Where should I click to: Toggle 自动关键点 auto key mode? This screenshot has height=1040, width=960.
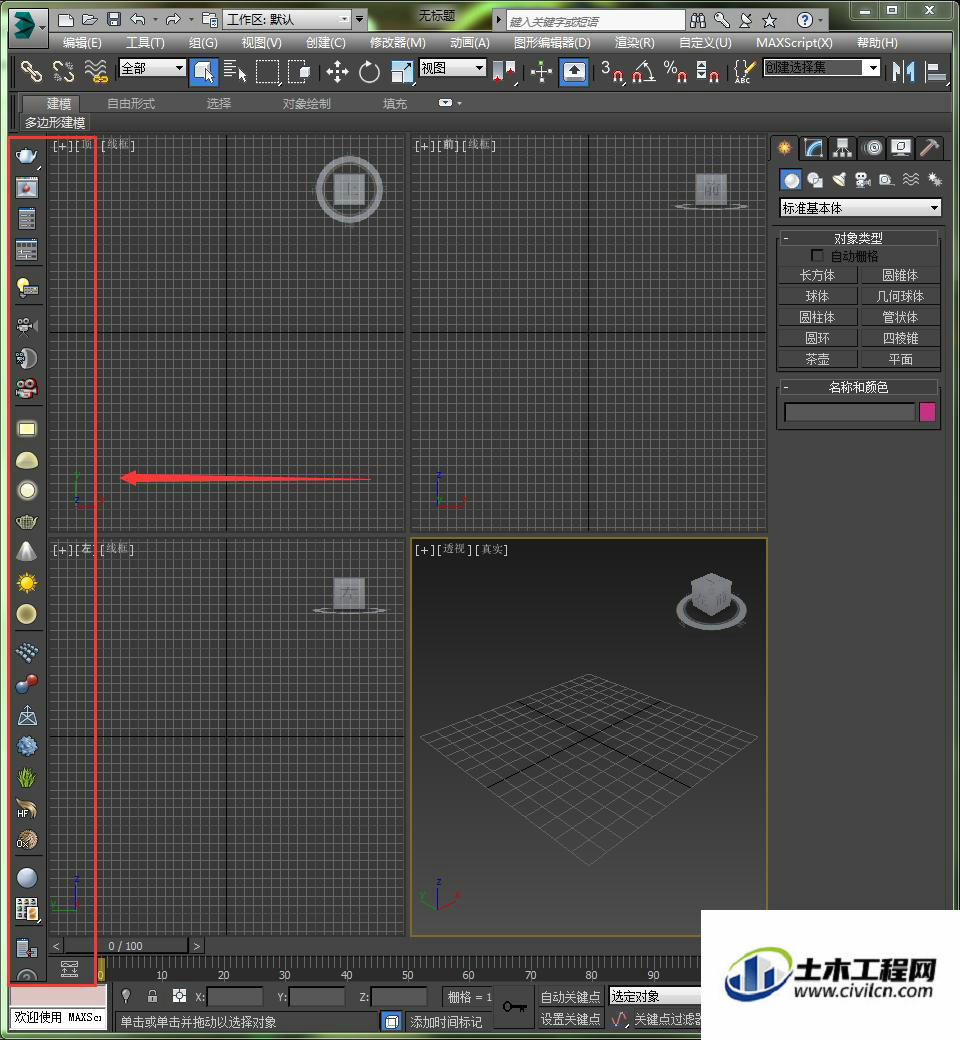pyautogui.click(x=570, y=997)
